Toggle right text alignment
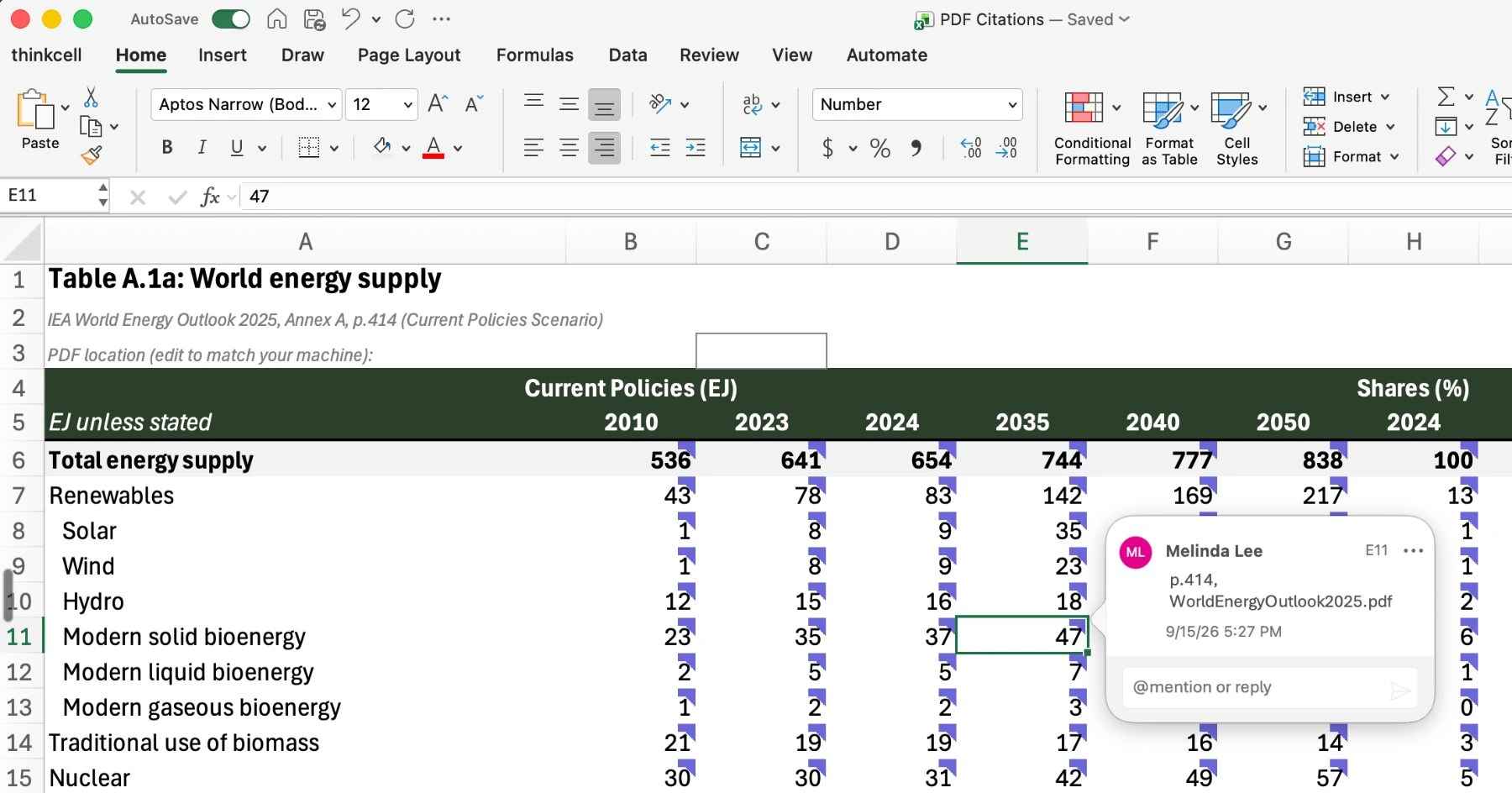The height and width of the screenshot is (793, 1512). click(604, 148)
